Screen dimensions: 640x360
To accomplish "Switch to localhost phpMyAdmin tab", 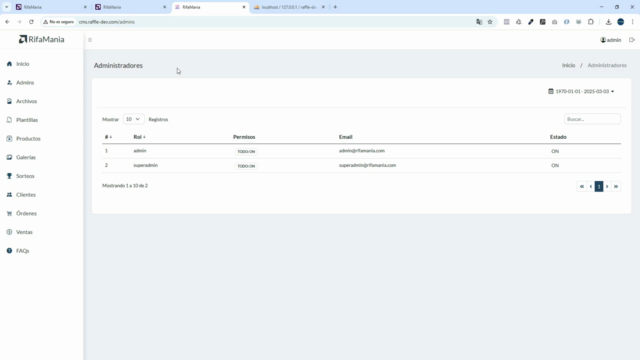I will click(x=289, y=7).
